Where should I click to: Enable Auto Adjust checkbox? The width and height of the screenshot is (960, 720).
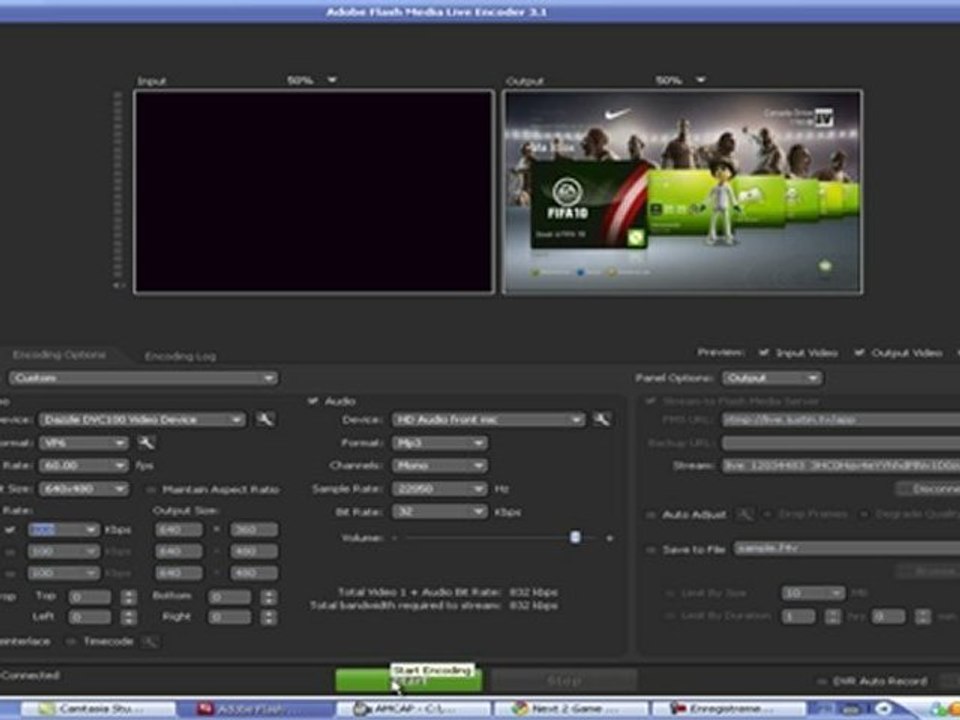(x=651, y=515)
